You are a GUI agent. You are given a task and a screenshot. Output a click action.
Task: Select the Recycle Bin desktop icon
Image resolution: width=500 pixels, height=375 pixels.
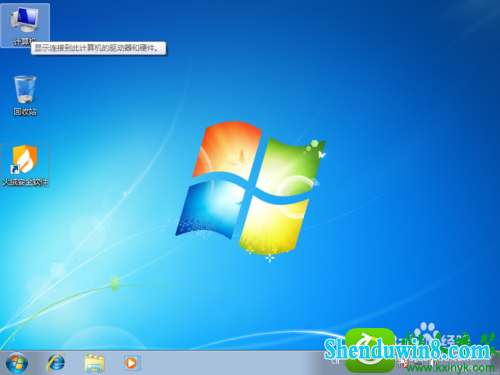coord(25,96)
